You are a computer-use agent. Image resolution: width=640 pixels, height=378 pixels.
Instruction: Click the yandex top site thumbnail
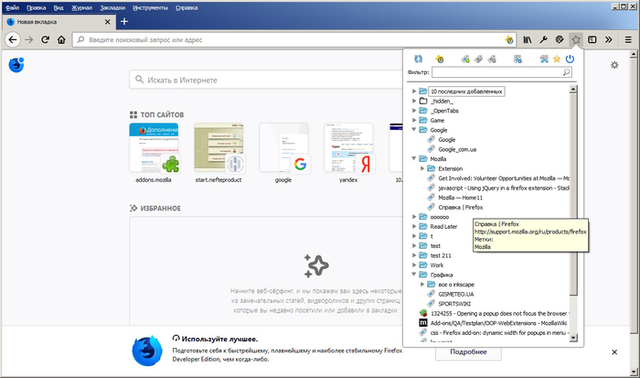349,148
